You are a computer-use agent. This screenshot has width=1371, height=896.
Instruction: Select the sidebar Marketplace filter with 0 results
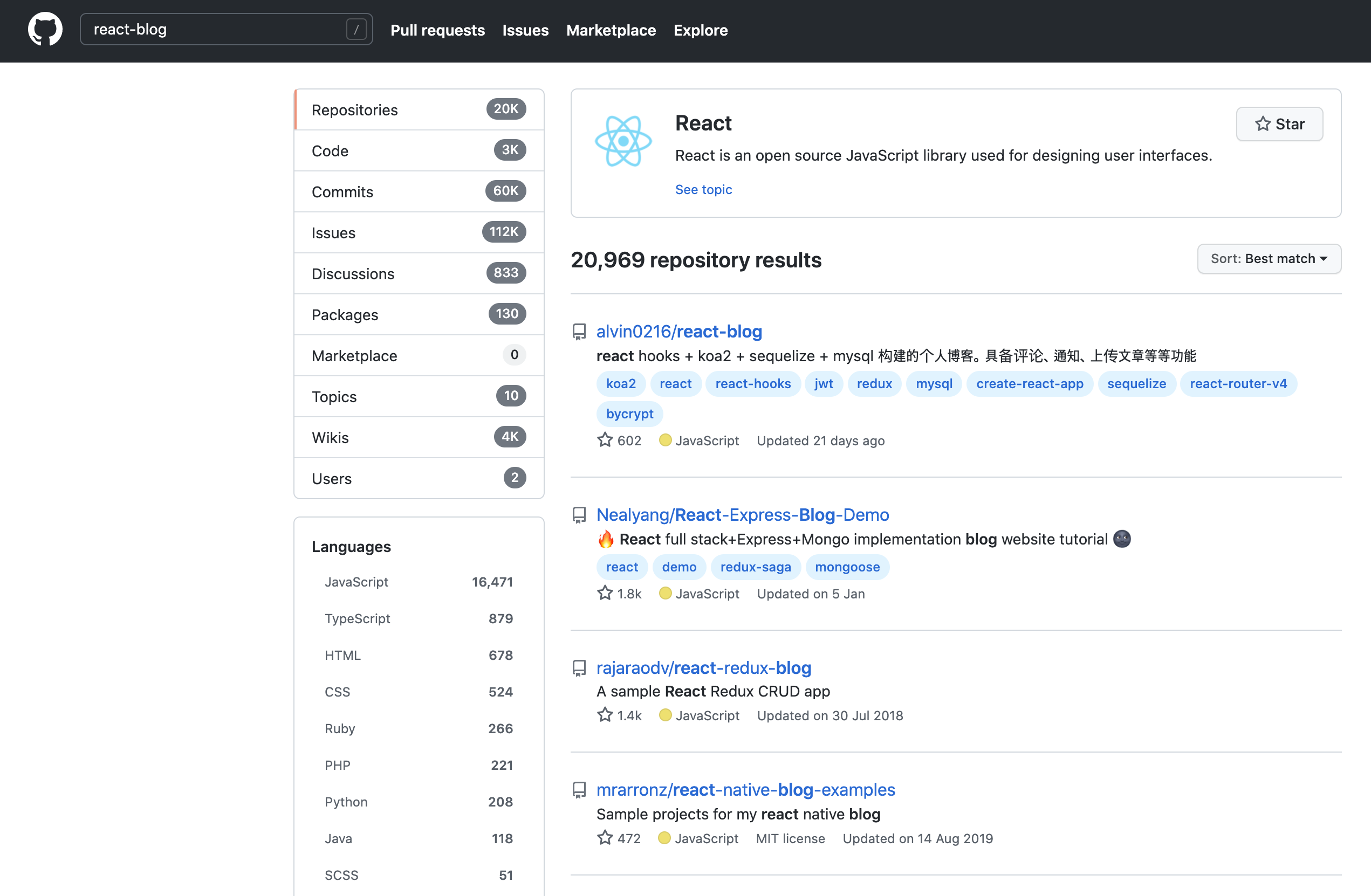419,355
